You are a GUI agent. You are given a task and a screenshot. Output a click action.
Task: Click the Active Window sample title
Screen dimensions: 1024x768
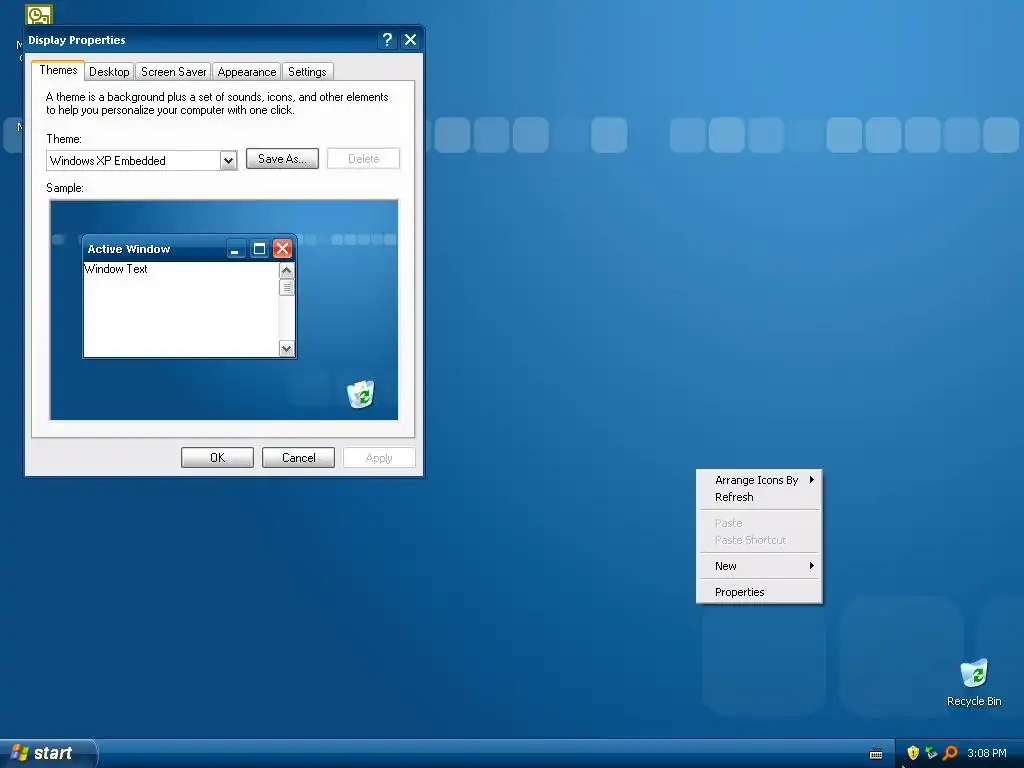pos(129,249)
